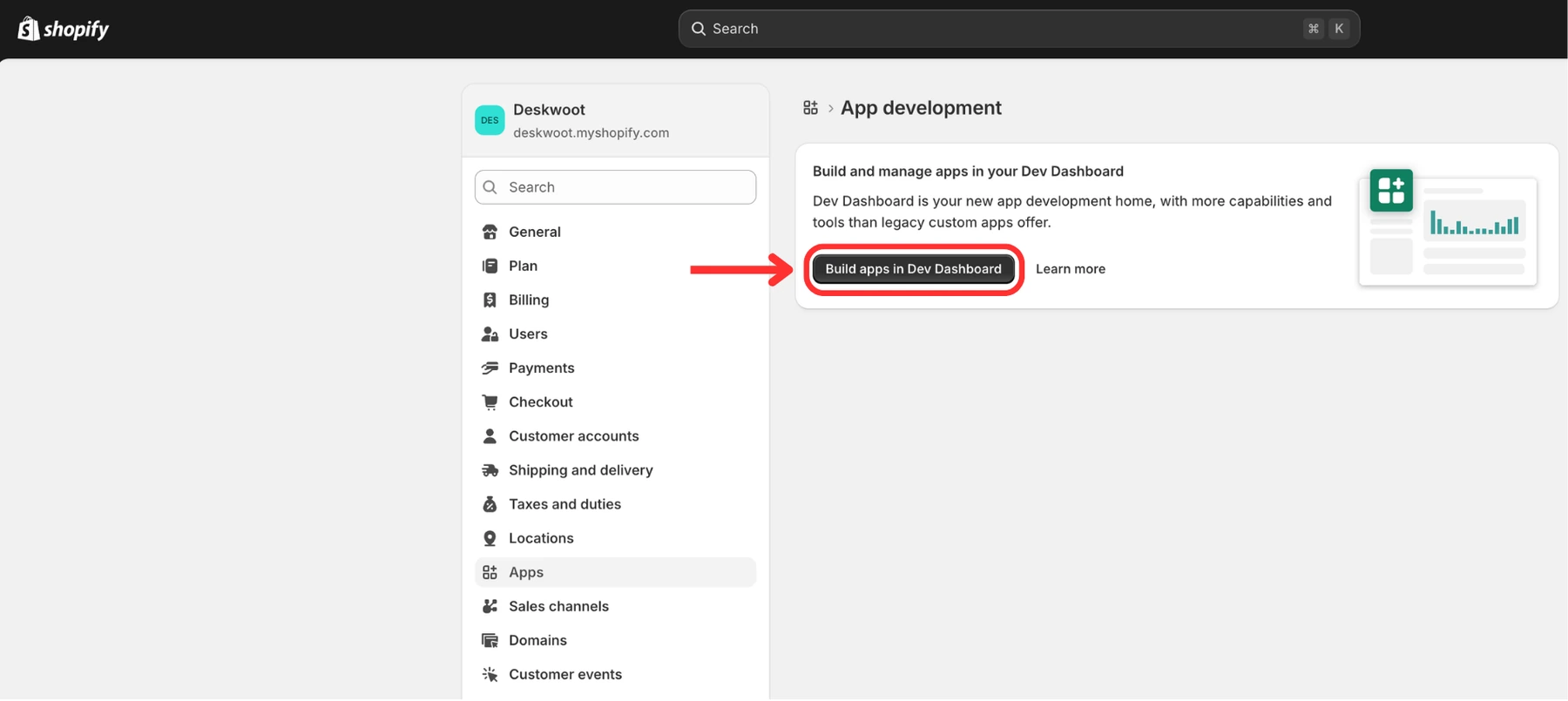Click the DES store avatar
The width and height of the screenshot is (1568, 701).
[490, 120]
